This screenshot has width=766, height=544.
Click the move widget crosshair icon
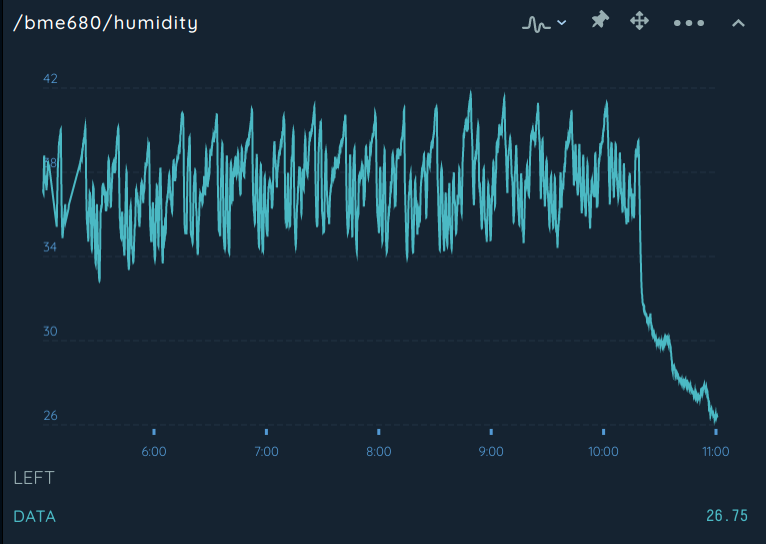pos(639,21)
